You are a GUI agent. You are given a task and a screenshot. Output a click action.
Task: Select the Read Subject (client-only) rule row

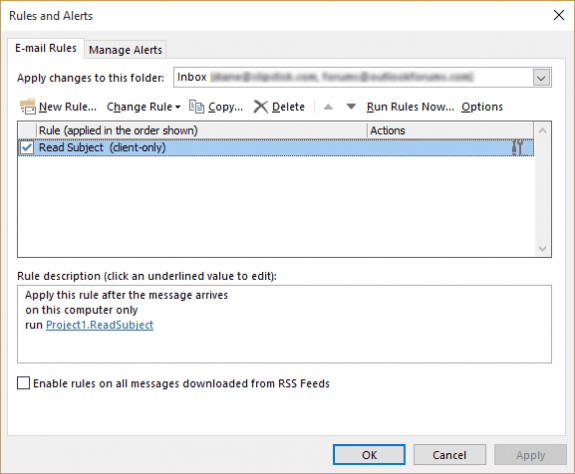(x=276, y=147)
